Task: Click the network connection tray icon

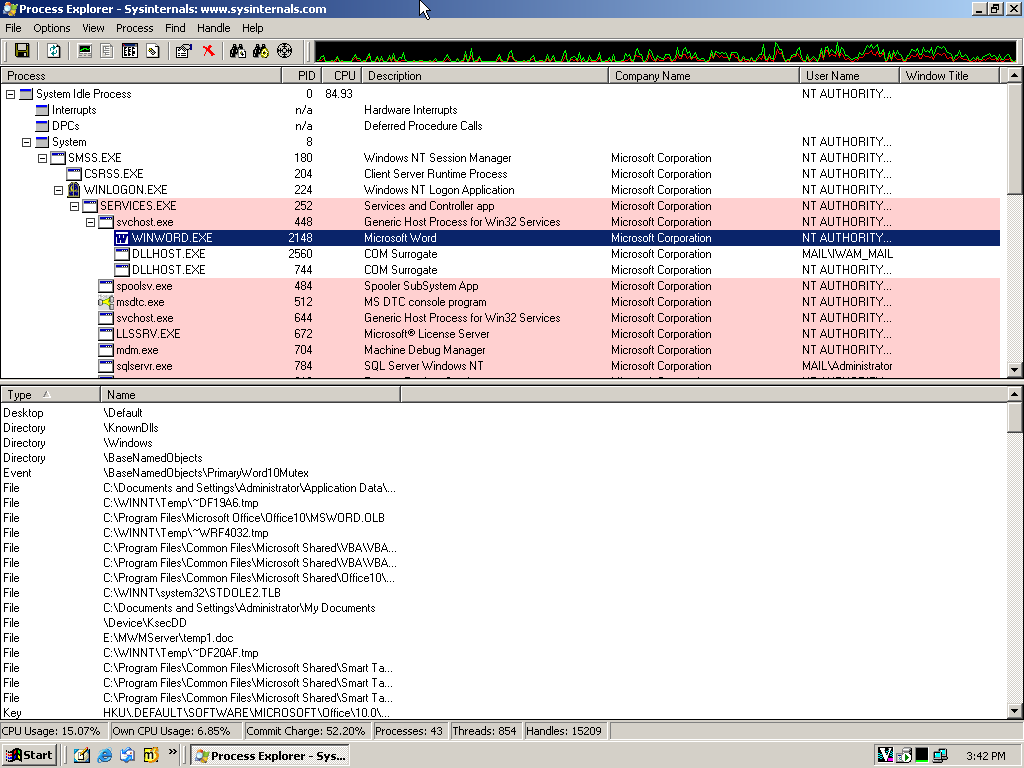Action: 940,756
